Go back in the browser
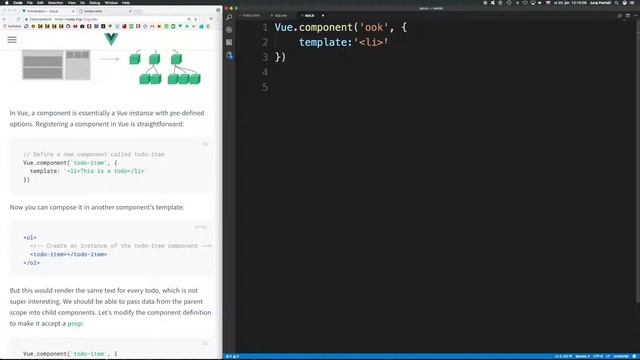 [4, 19]
